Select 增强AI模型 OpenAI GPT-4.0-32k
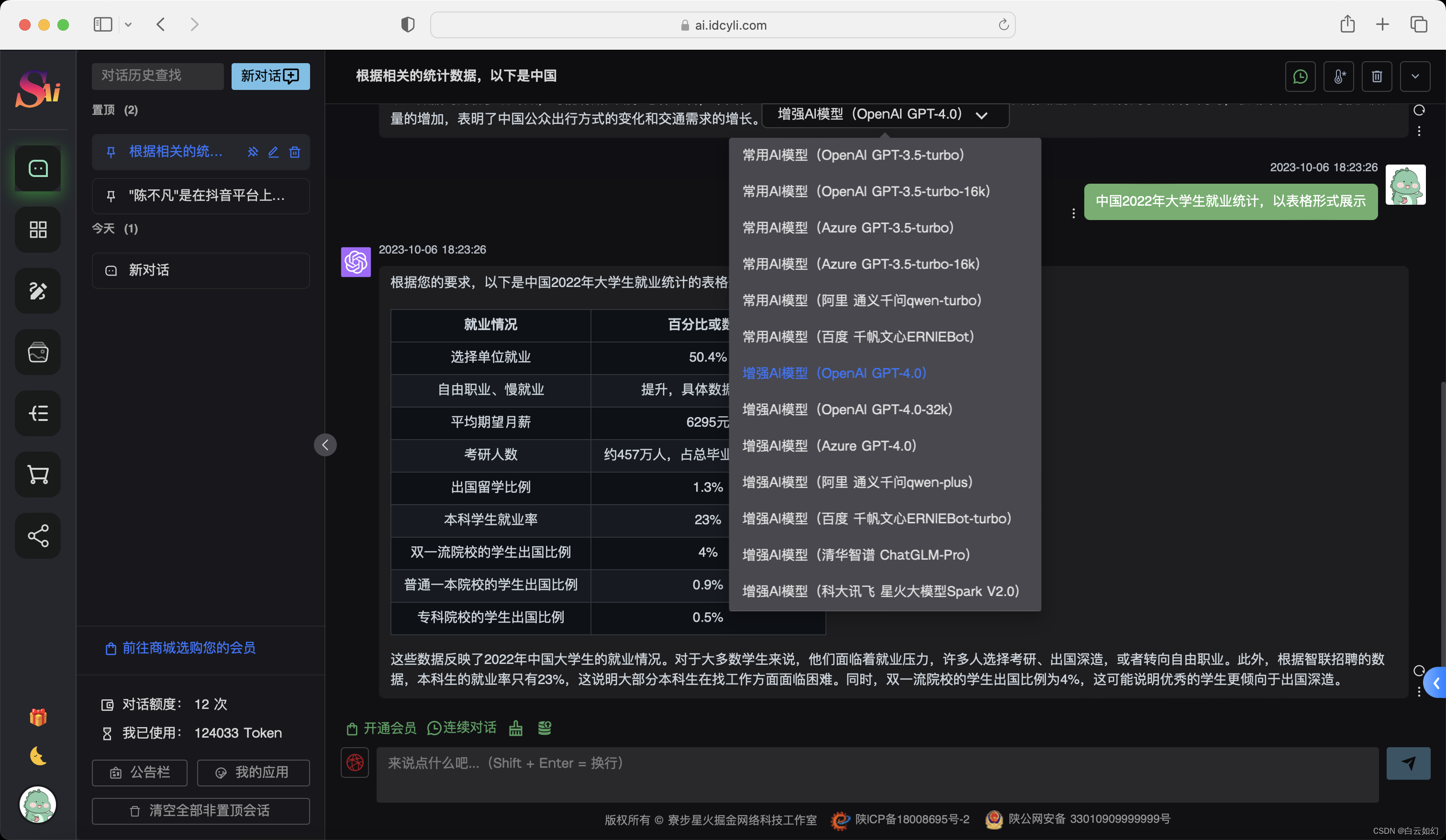Viewport: 1446px width, 840px height. [885, 409]
